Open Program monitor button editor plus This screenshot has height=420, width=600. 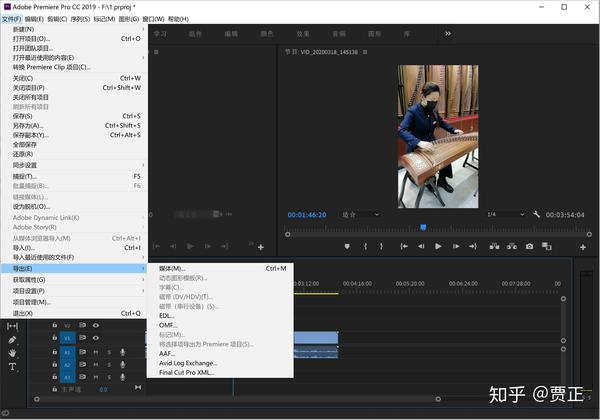click(583, 247)
